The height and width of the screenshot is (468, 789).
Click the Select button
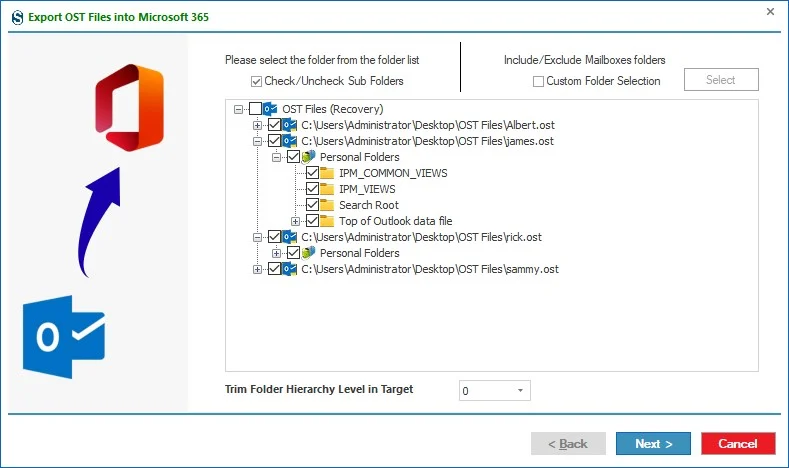[721, 80]
